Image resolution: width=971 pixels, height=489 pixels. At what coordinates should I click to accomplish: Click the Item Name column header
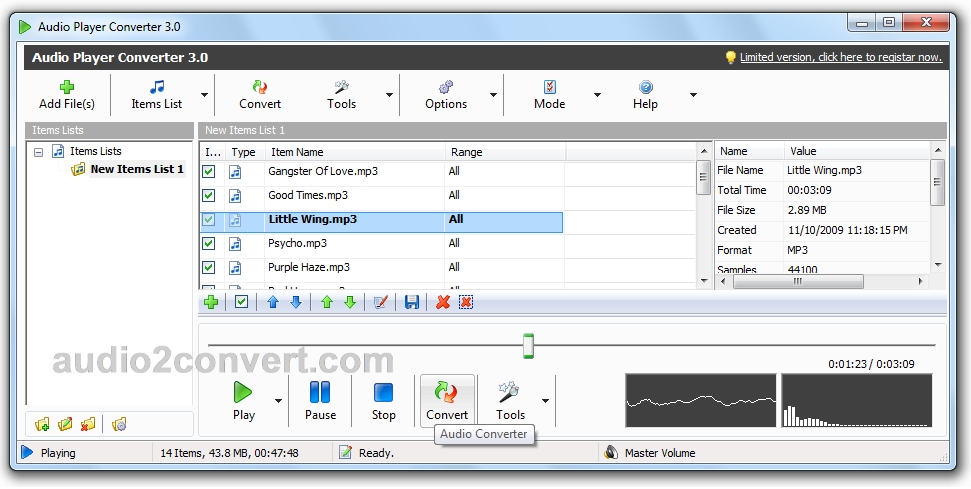click(355, 152)
